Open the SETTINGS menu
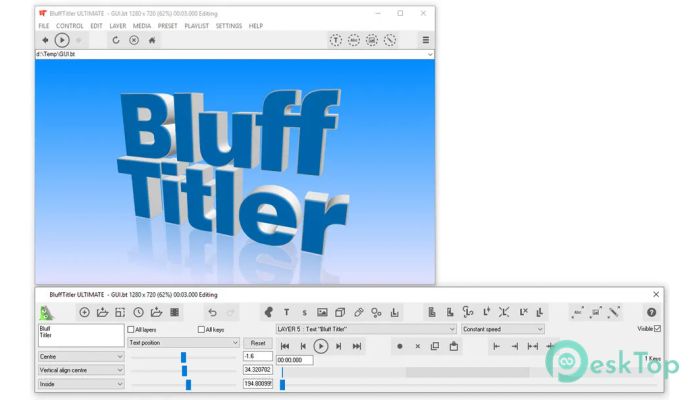Viewport: 700px width, 400px height. coord(229,26)
